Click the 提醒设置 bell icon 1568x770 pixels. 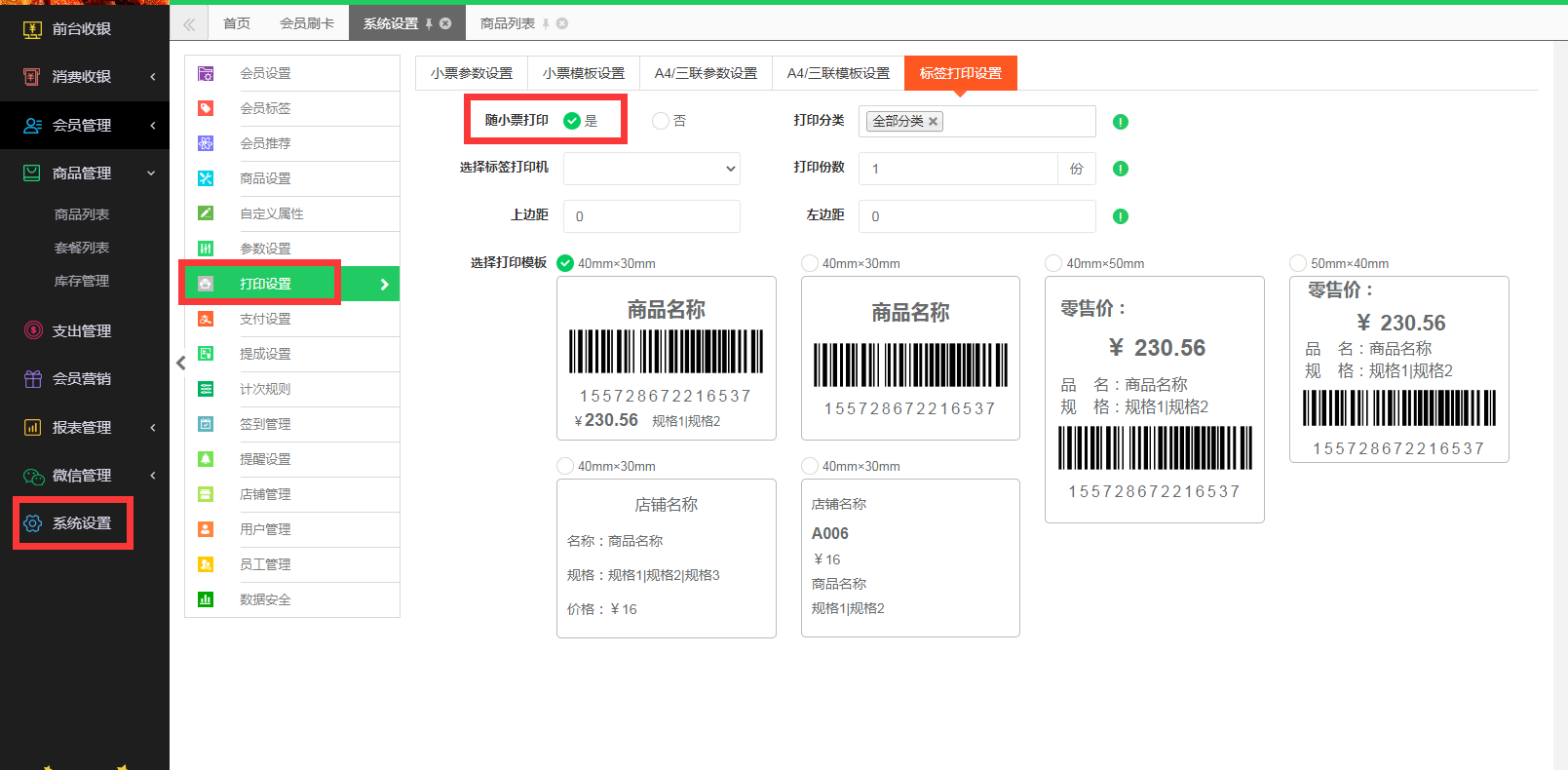[206, 459]
